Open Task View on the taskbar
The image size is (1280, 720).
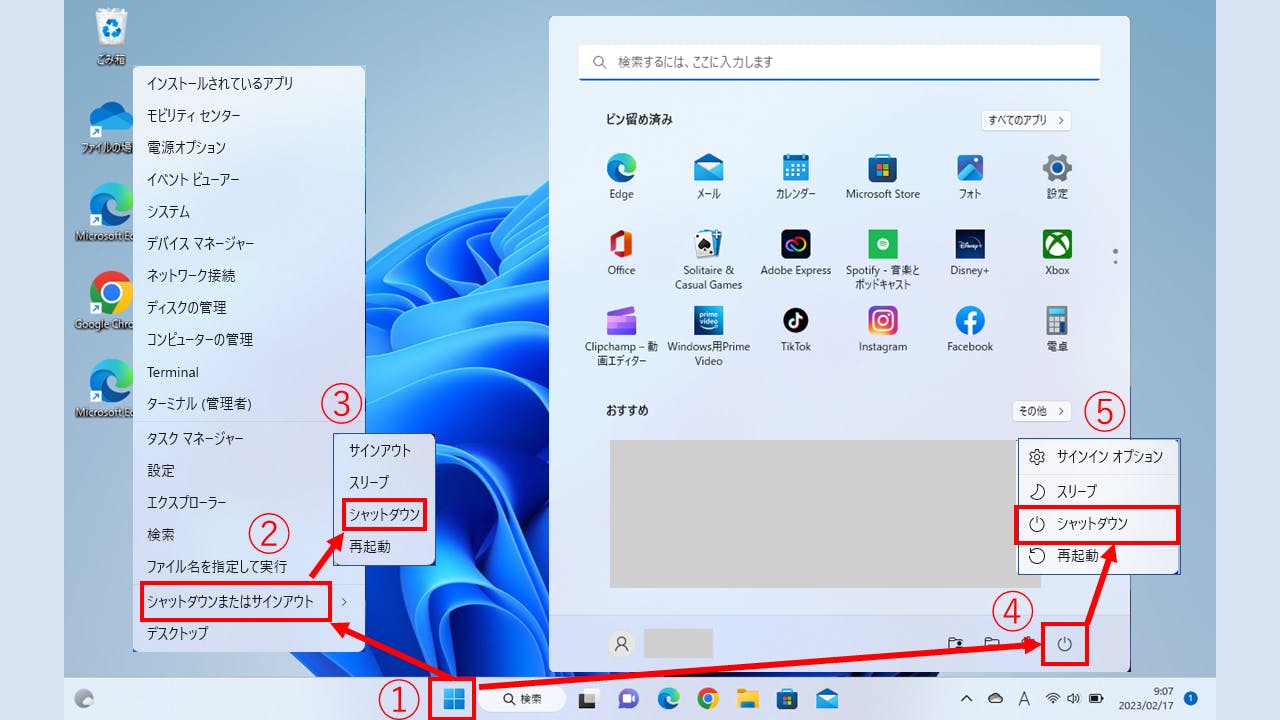[x=588, y=699]
